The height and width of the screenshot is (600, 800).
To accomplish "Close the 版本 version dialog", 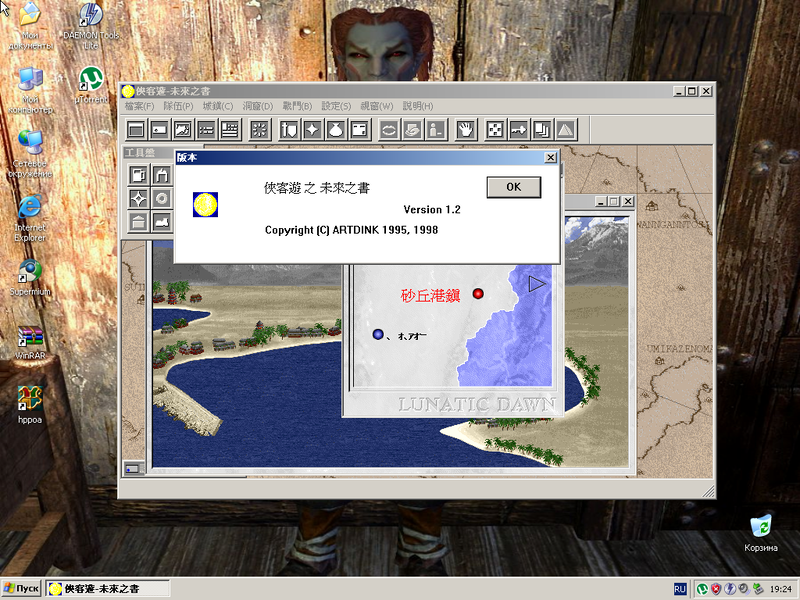I will pyautogui.click(x=551, y=157).
